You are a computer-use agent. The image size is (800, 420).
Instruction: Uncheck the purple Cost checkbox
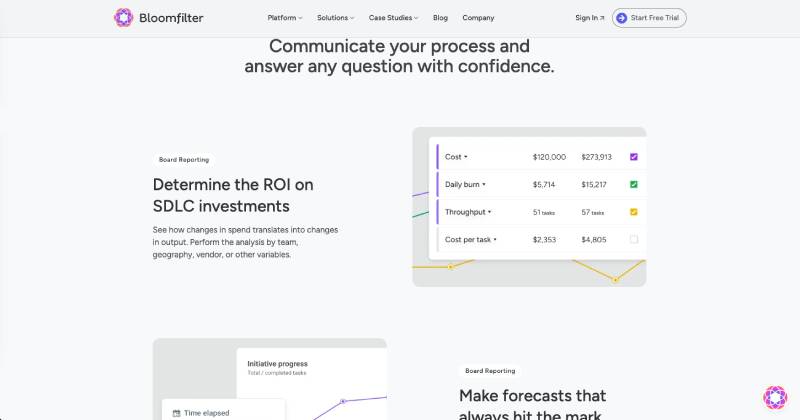pyautogui.click(x=633, y=157)
